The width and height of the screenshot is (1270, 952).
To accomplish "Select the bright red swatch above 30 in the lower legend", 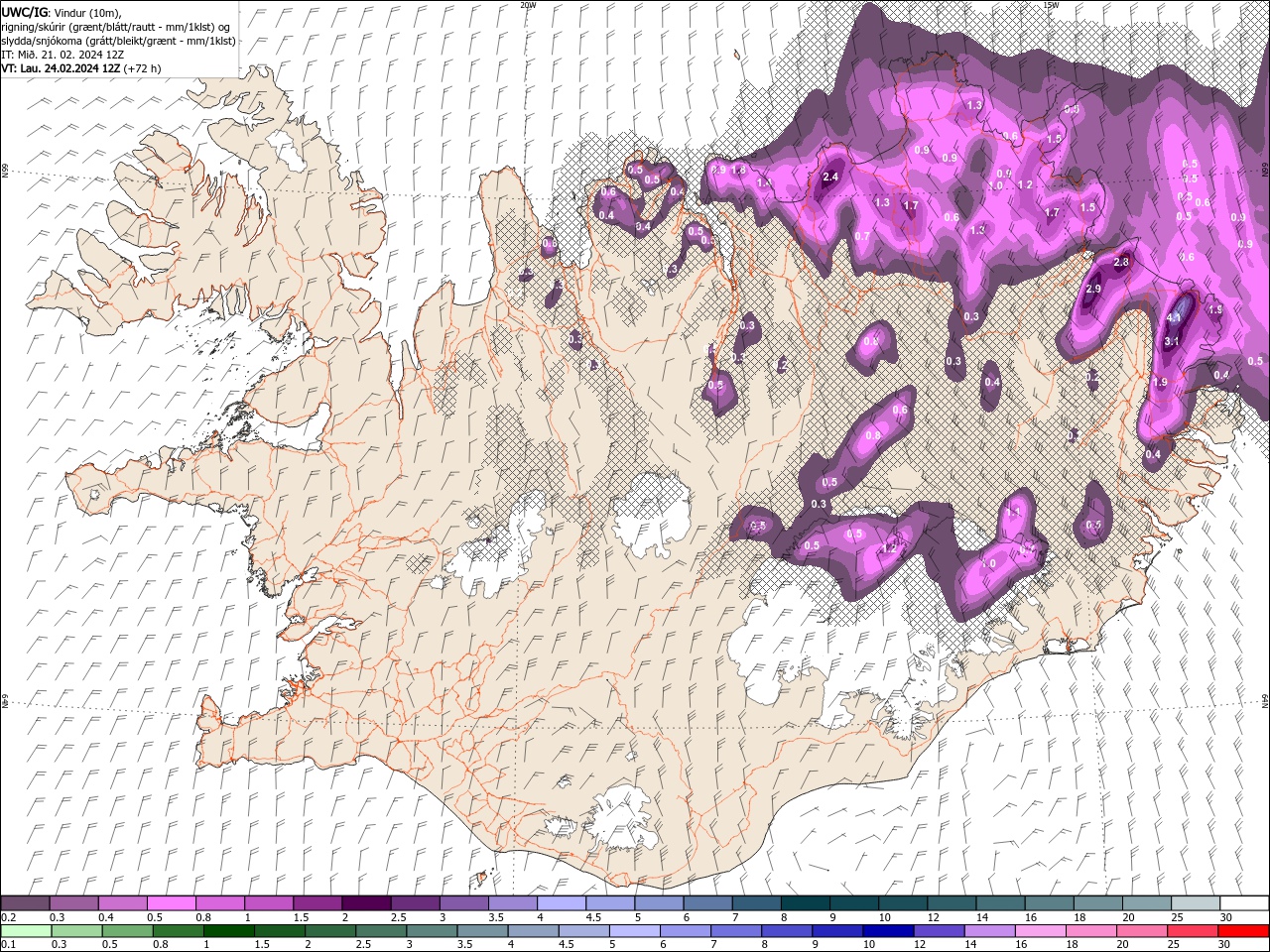I will (1242, 930).
